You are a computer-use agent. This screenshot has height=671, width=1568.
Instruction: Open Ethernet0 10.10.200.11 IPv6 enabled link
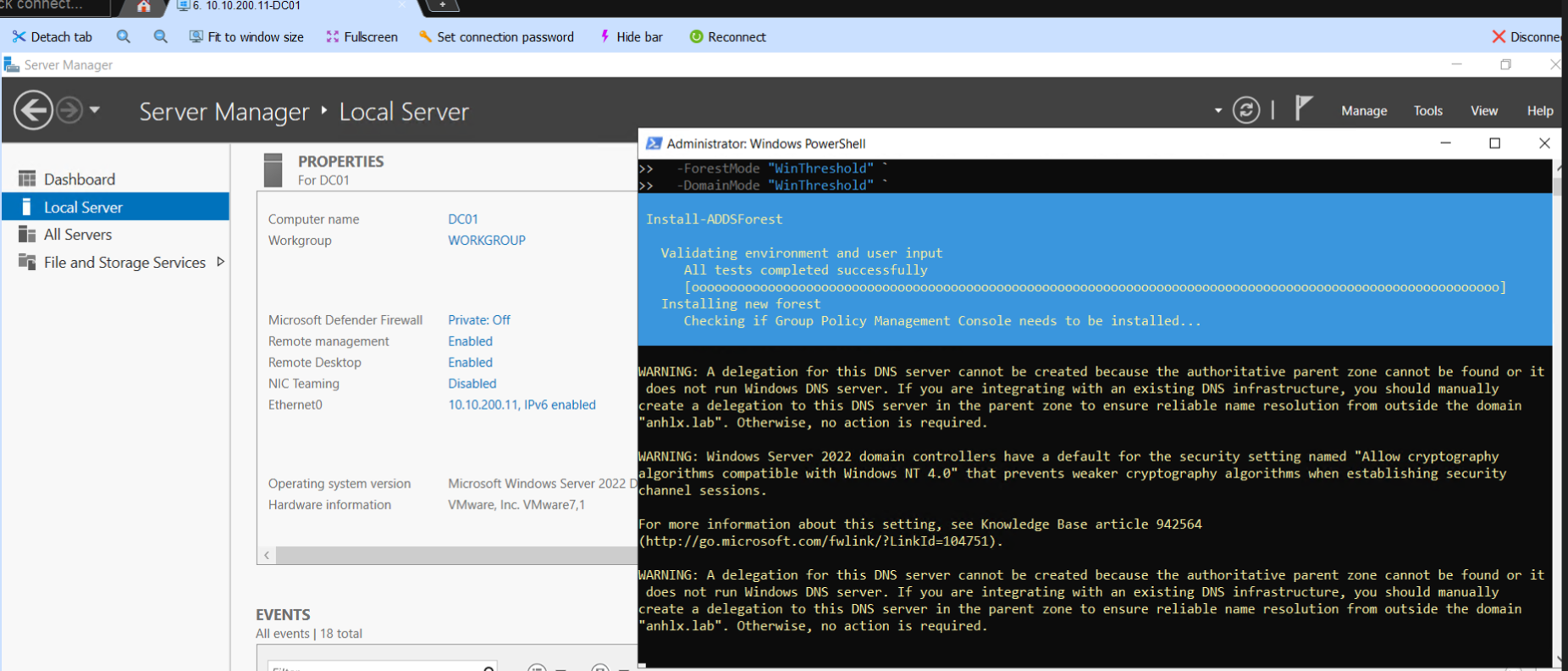[x=522, y=405]
